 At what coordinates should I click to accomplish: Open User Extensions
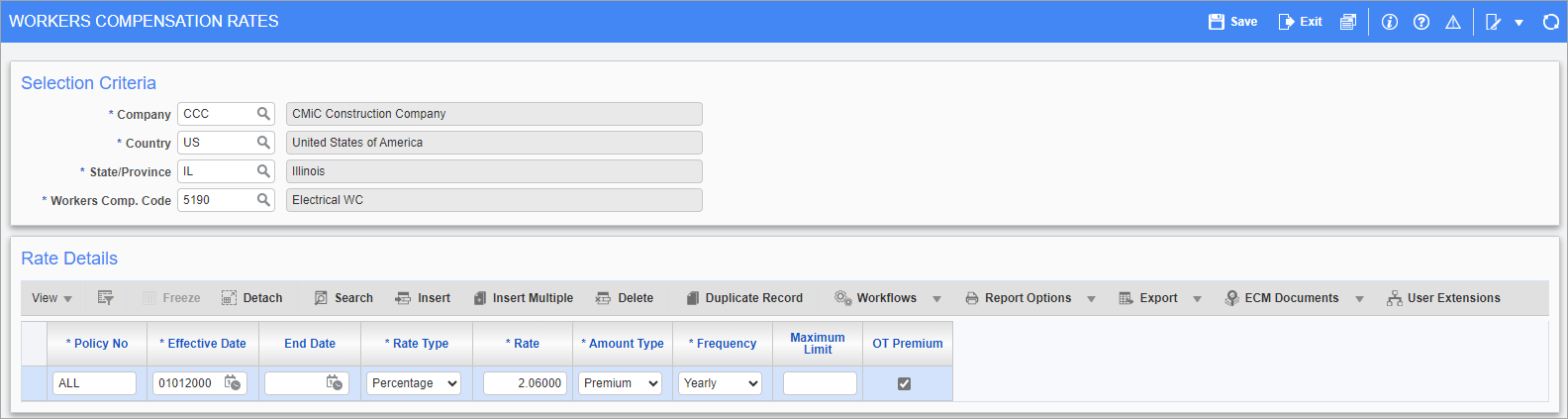click(x=1443, y=298)
